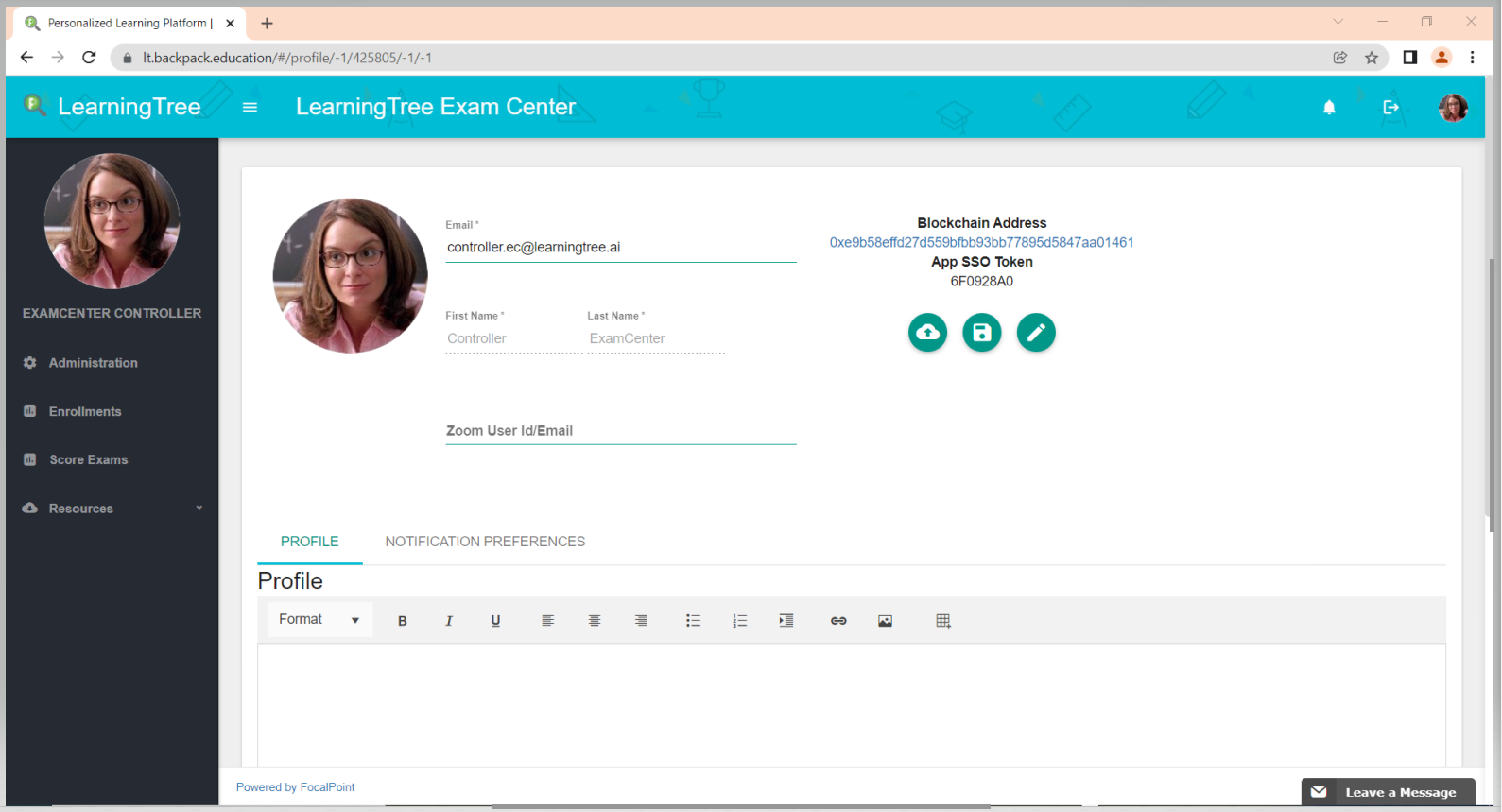
Task: Switch to Notification Preferences tab
Action: (x=485, y=542)
